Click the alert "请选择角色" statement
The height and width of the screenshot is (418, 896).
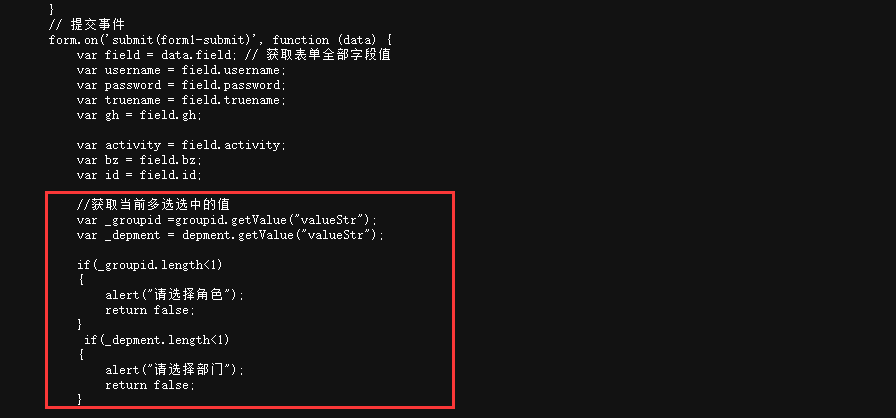[174, 295]
